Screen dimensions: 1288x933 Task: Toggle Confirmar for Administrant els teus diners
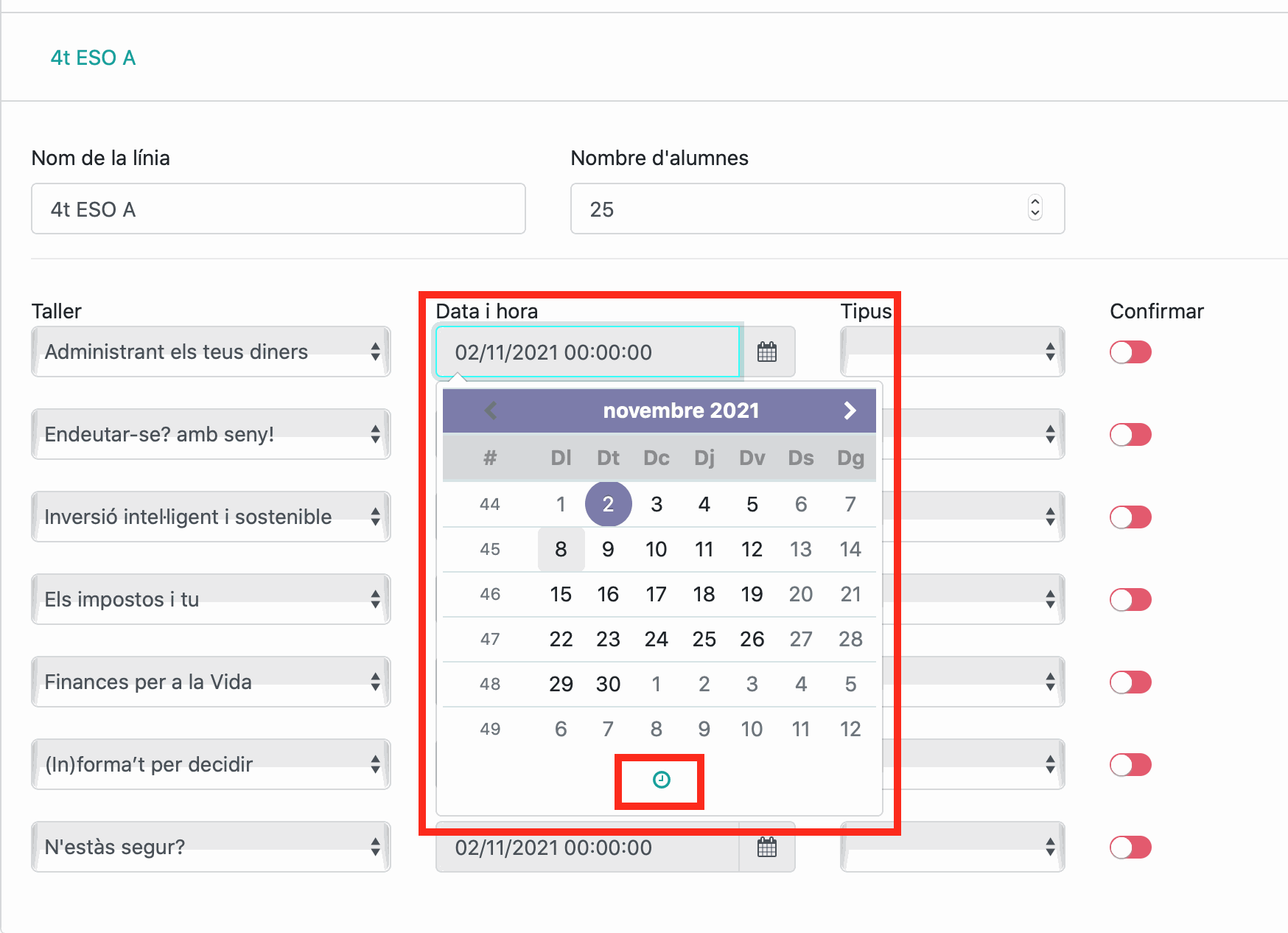tap(1130, 352)
